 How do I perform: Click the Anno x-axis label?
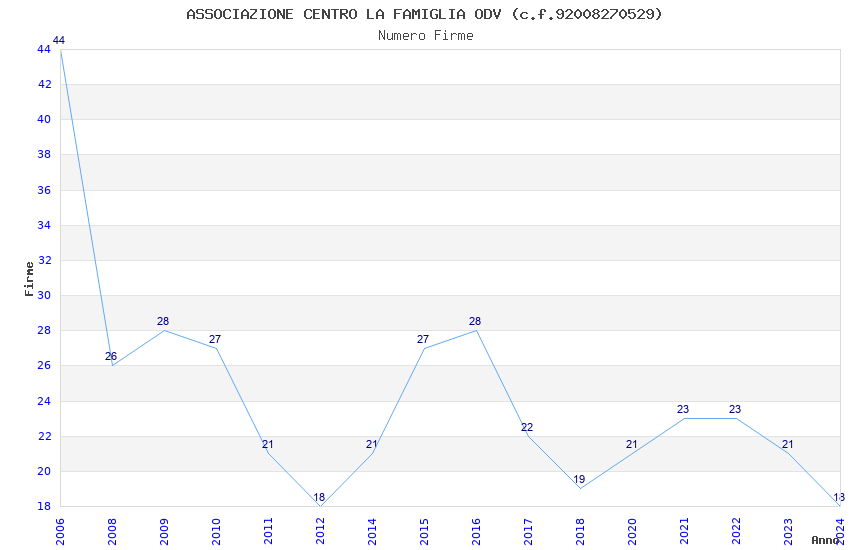pos(825,540)
